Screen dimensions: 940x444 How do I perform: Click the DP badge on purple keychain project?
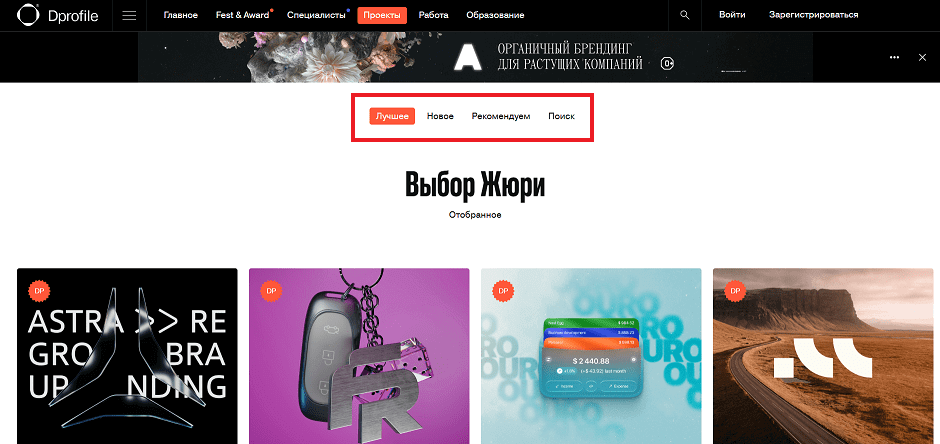click(x=271, y=291)
